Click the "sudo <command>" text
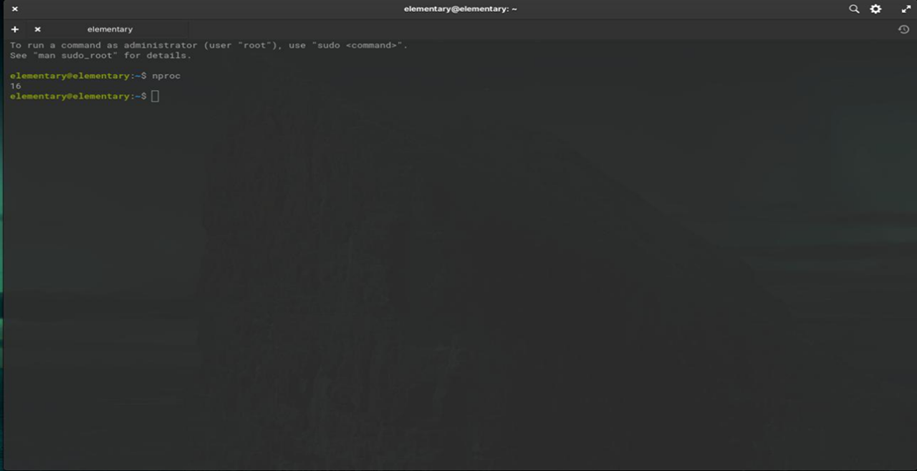 [363, 45]
